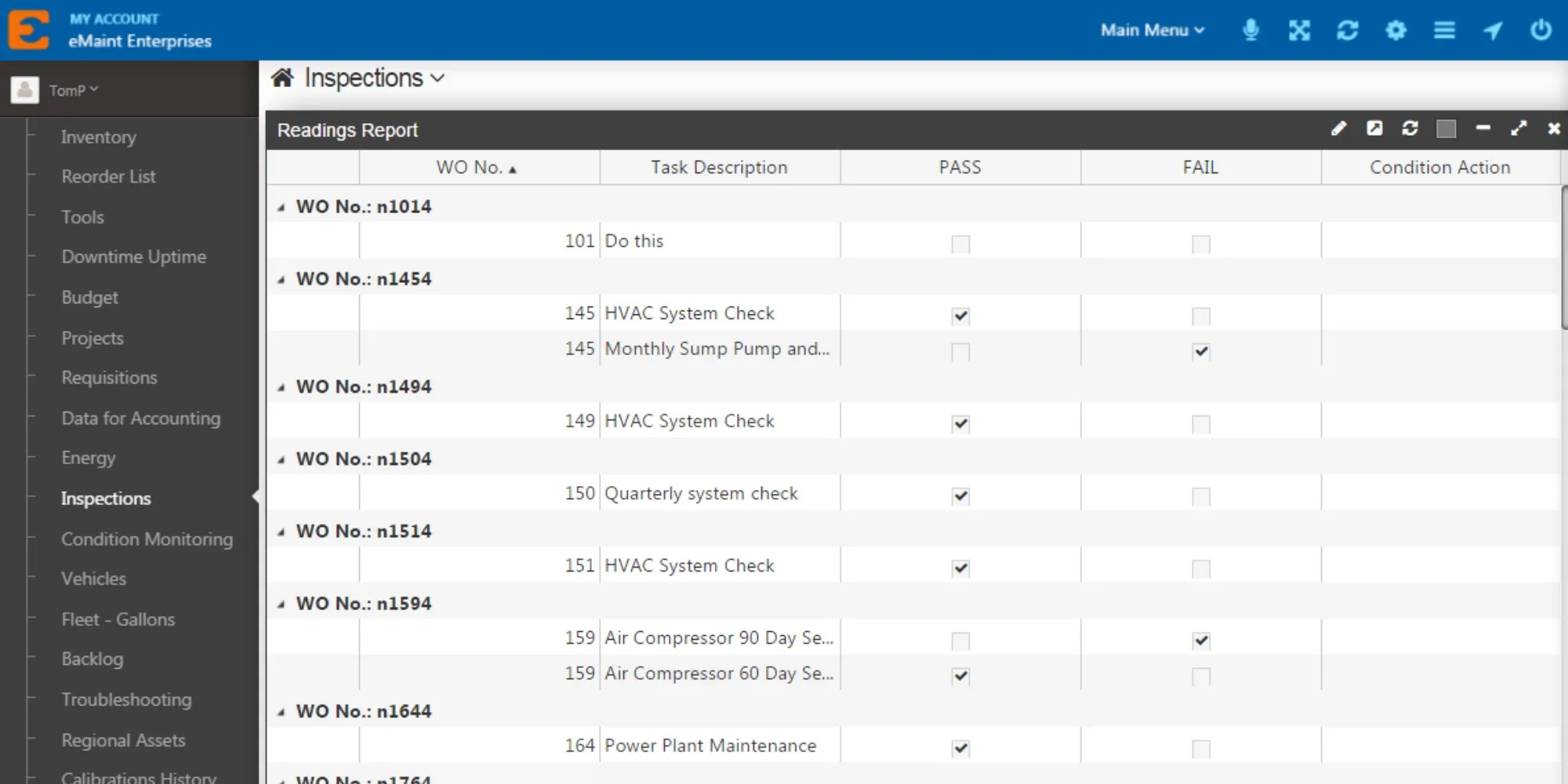Expand the Readings Report panel diagonally
Viewport: 1568px width, 784px height.
click(1519, 129)
